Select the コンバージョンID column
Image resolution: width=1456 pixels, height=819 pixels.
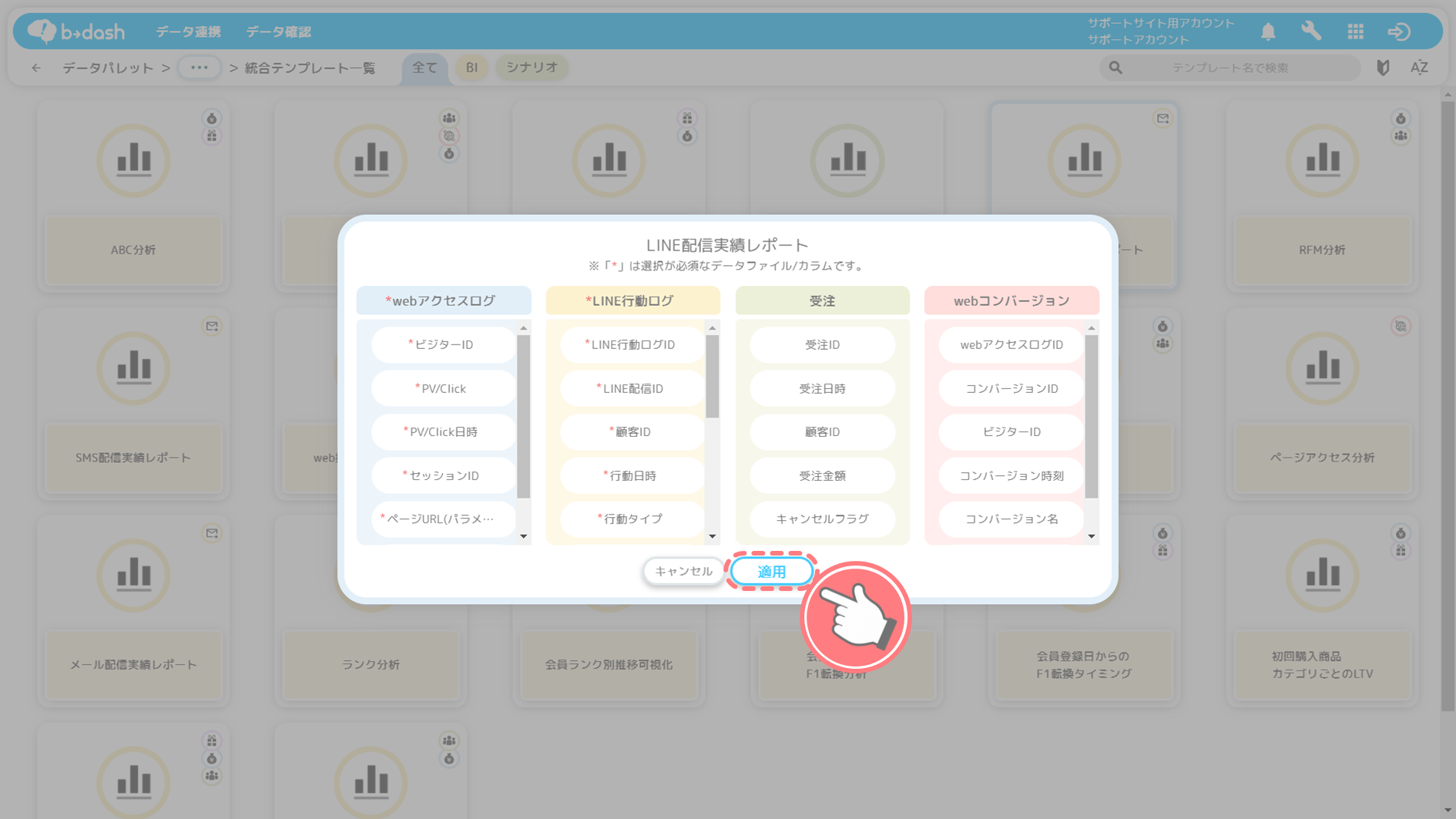click(1011, 388)
